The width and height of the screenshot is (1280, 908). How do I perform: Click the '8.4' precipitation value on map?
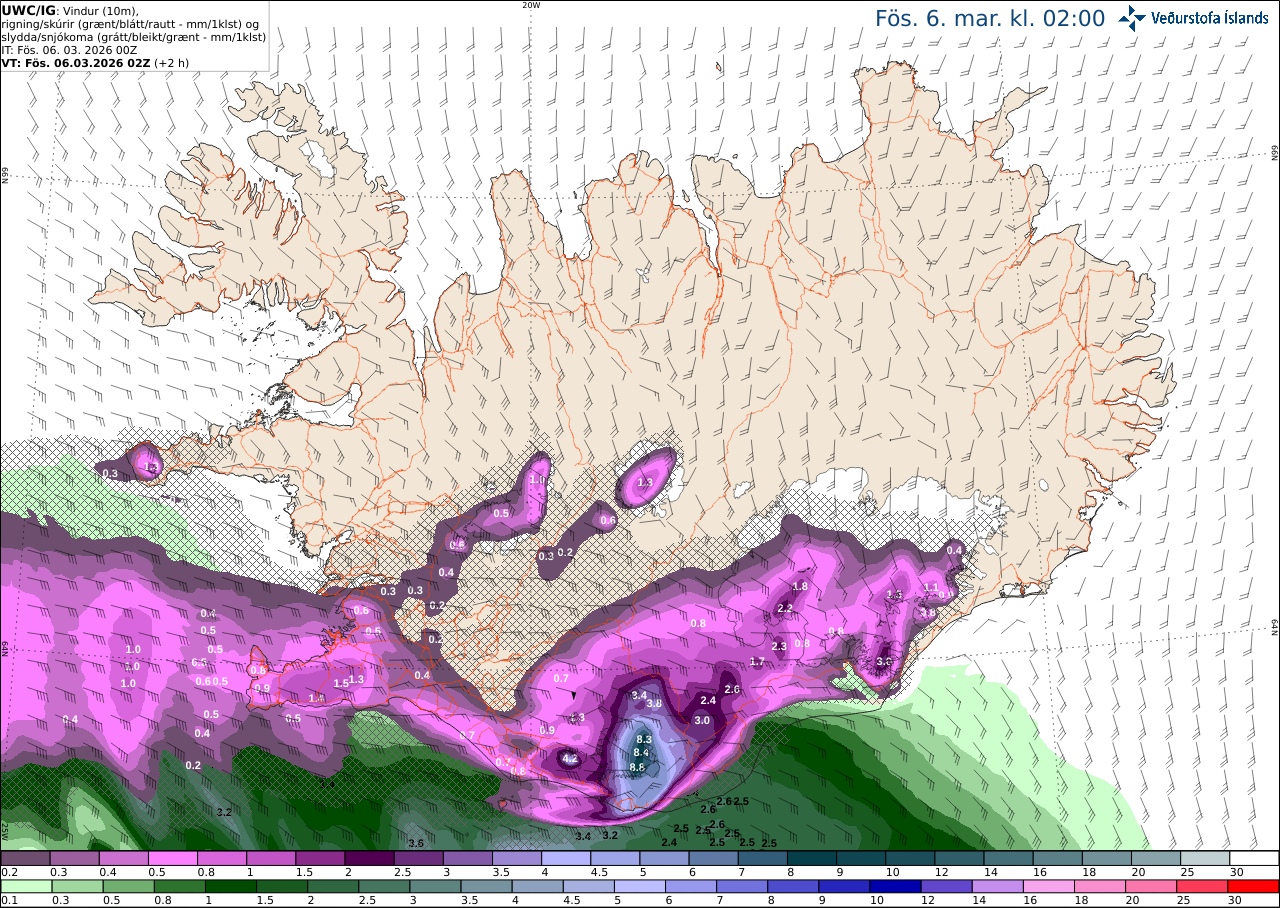pos(642,752)
